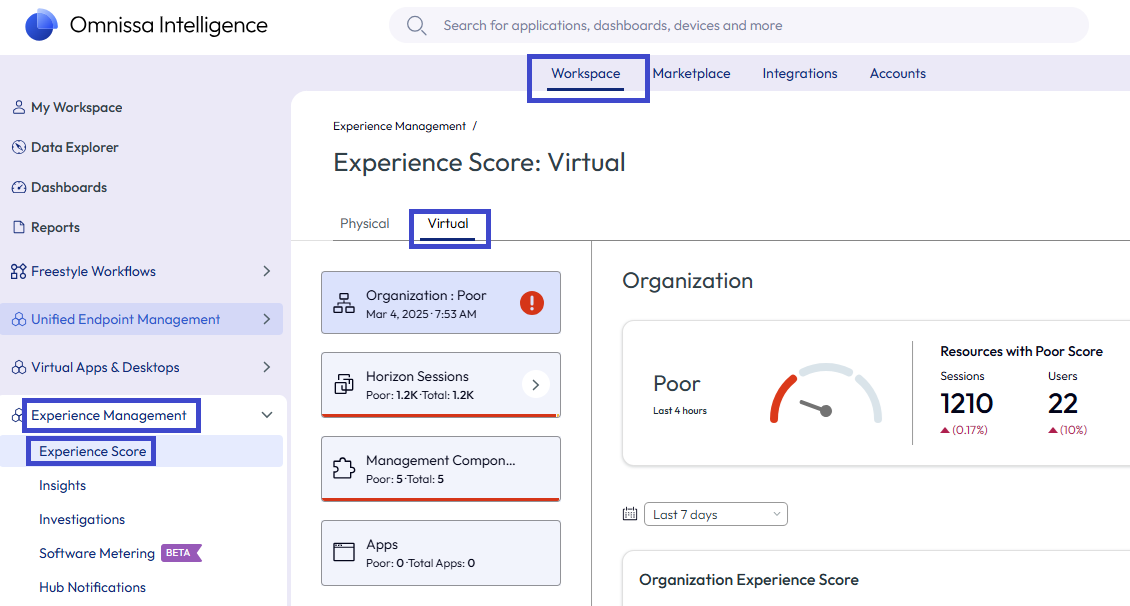Click the Organization hierarchy icon
The image size is (1130, 606).
tap(344, 303)
